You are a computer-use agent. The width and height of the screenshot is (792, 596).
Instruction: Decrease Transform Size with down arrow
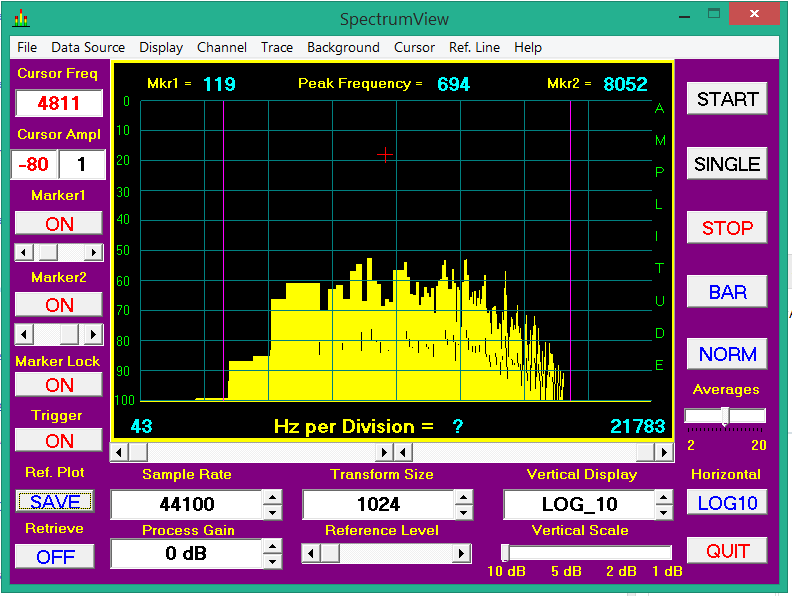(463, 512)
